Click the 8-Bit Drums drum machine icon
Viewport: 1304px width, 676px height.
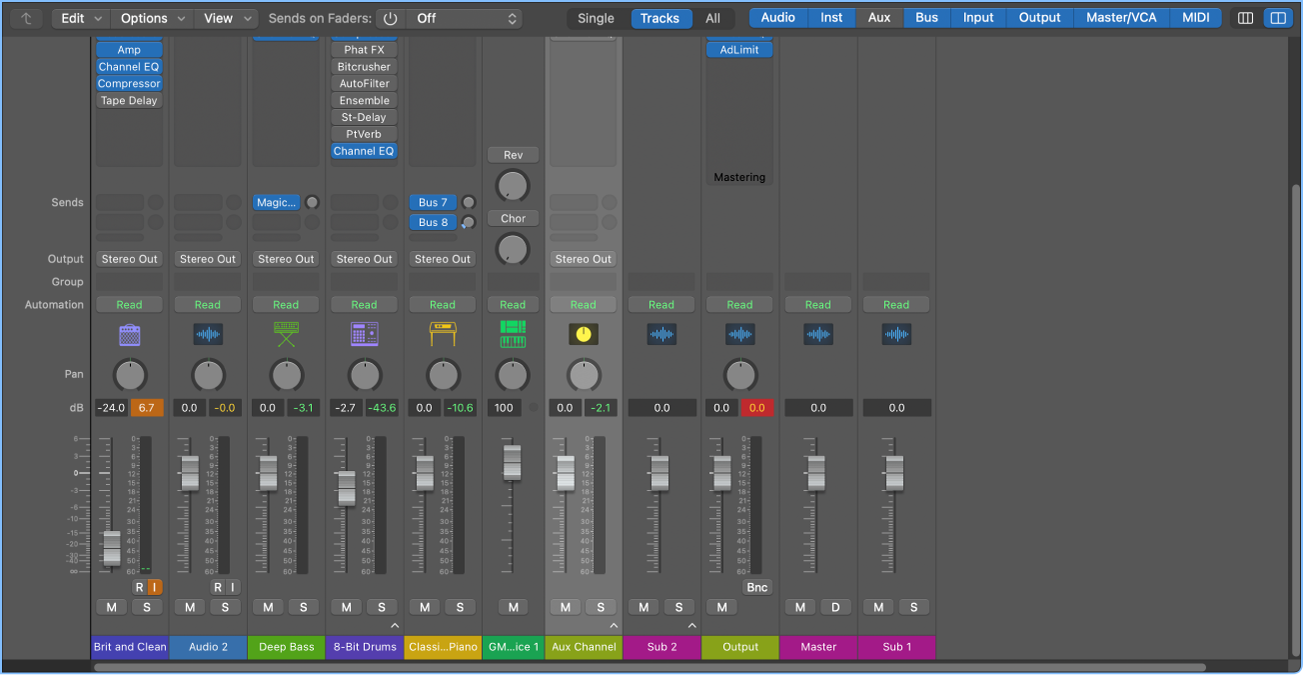click(x=364, y=335)
